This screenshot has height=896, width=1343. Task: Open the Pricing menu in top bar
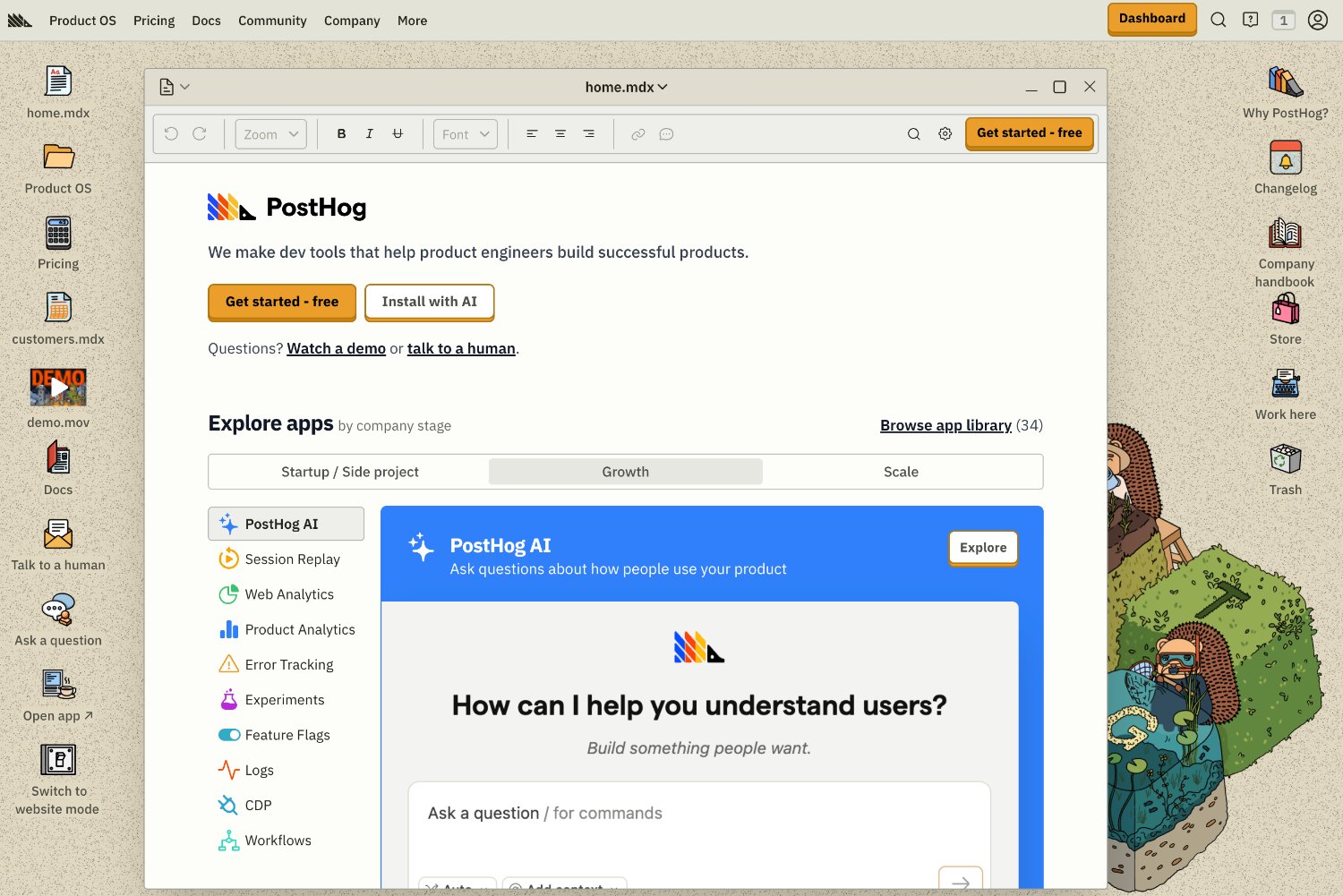click(154, 21)
